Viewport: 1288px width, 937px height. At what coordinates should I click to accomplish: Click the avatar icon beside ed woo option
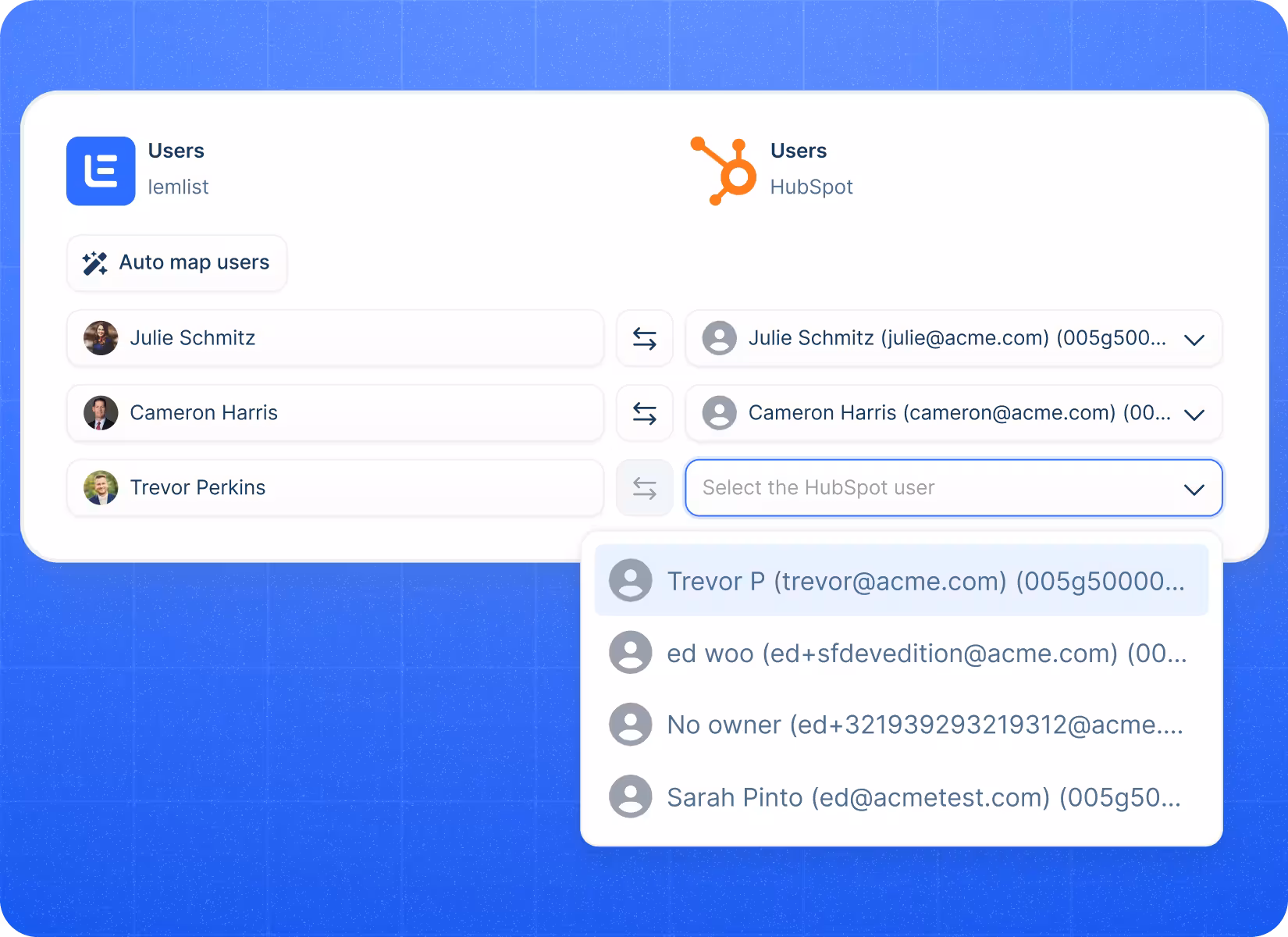[x=631, y=652]
